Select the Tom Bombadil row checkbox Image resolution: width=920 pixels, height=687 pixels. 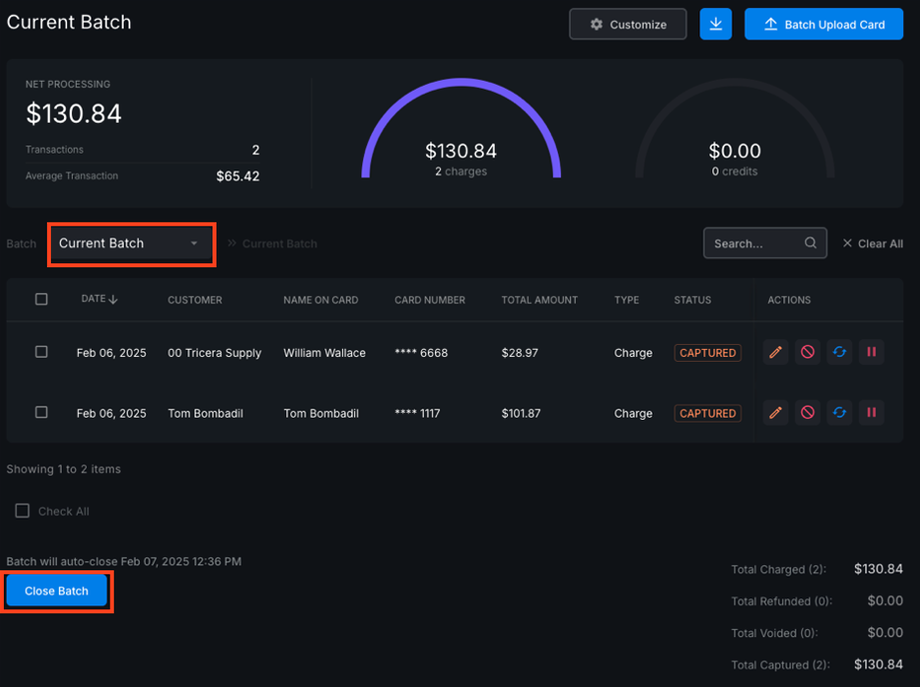(x=41, y=412)
